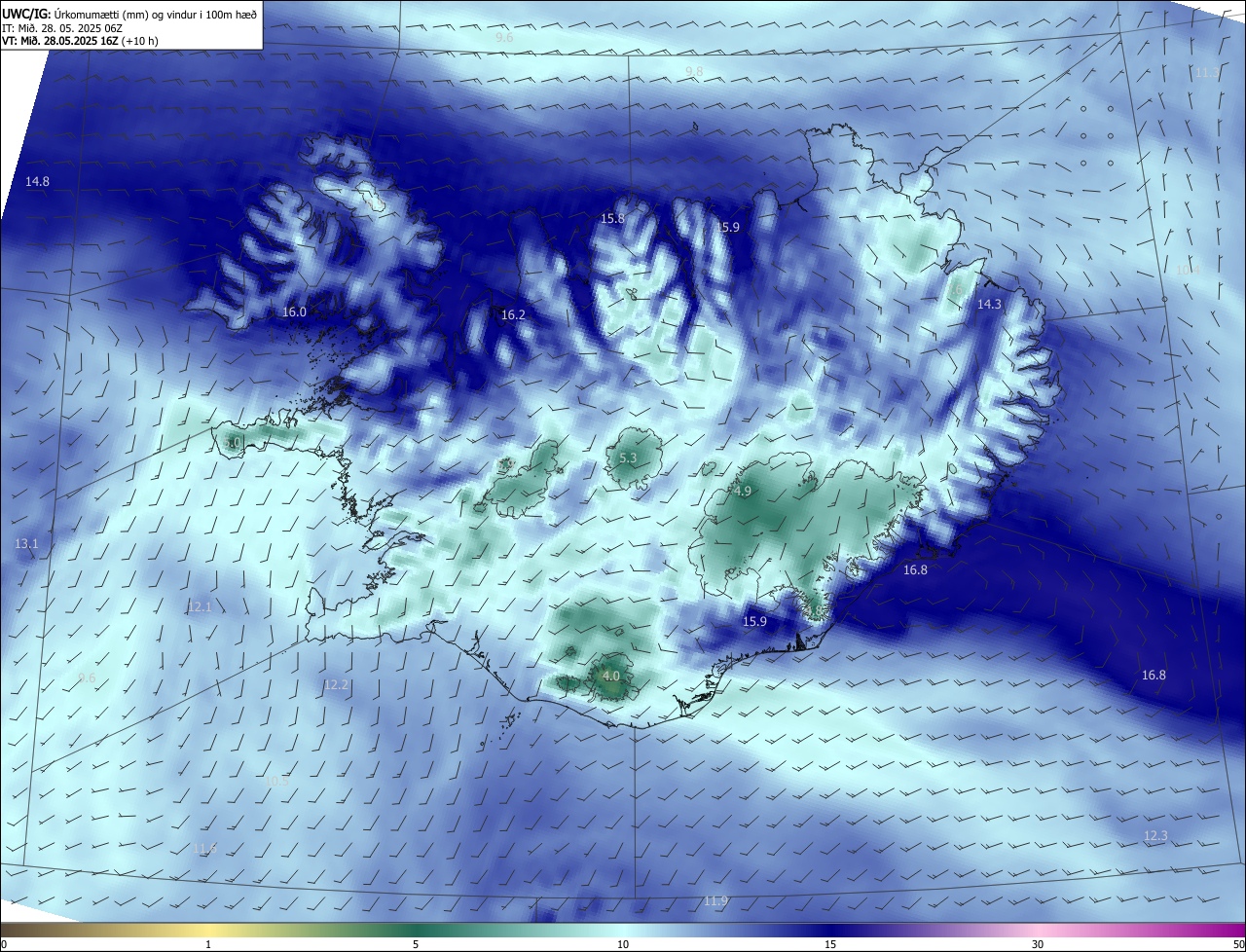
Task: Click the 12.1 value on the map
Action: tap(200, 607)
